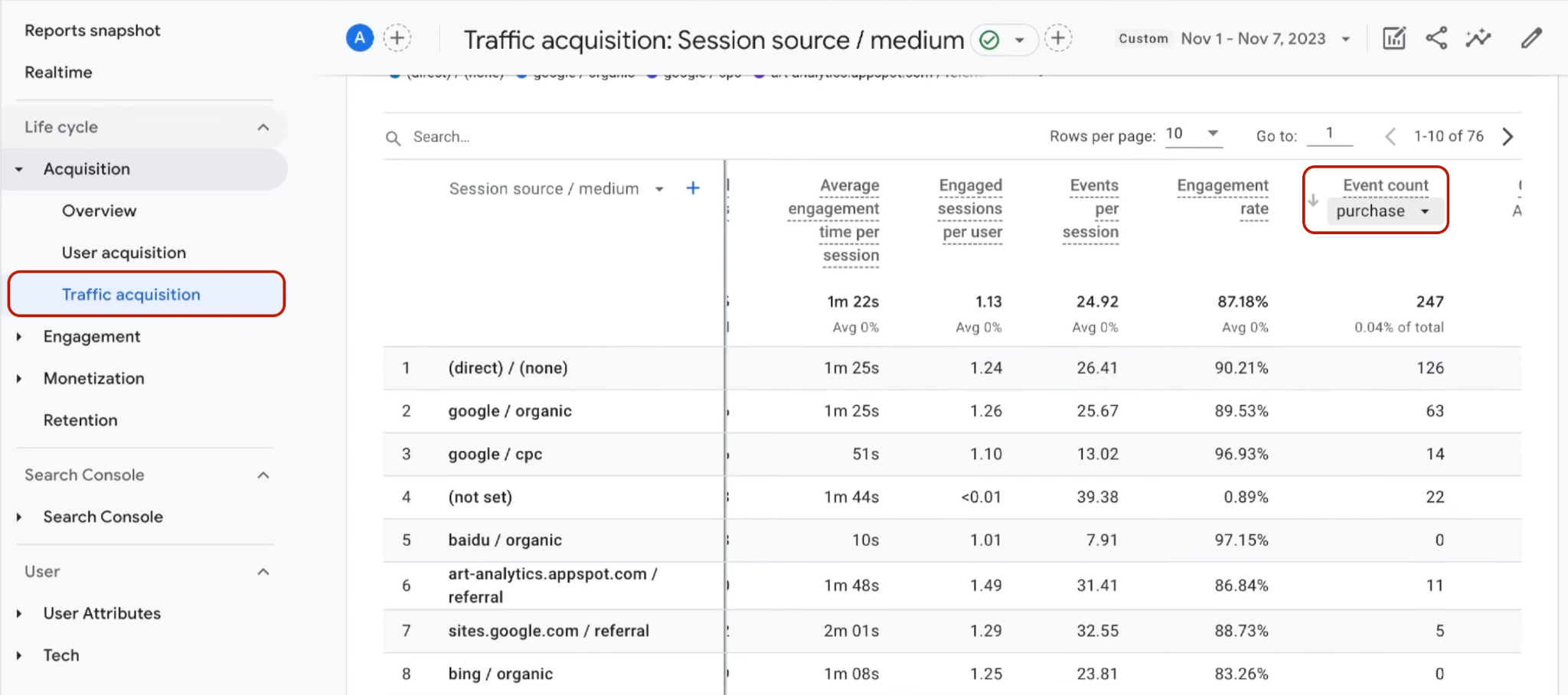Click the Go to page number field
1568x695 pixels.
click(1330, 134)
